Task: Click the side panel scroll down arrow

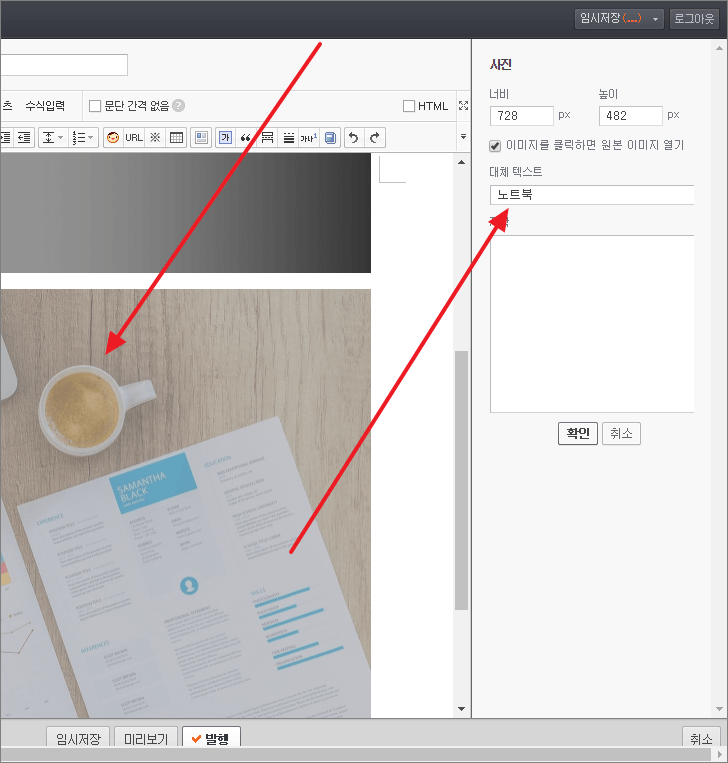Action: click(719, 709)
